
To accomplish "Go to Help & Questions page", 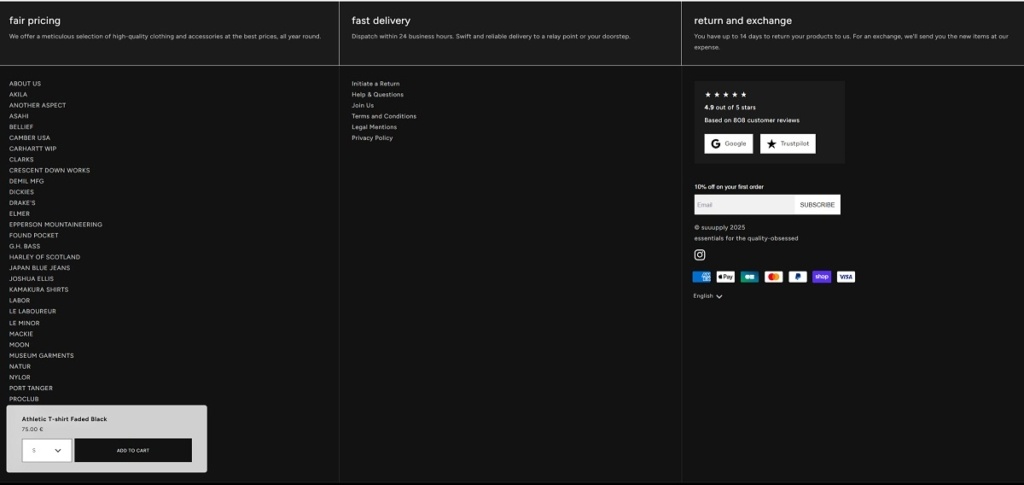I will pyautogui.click(x=378, y=95).
